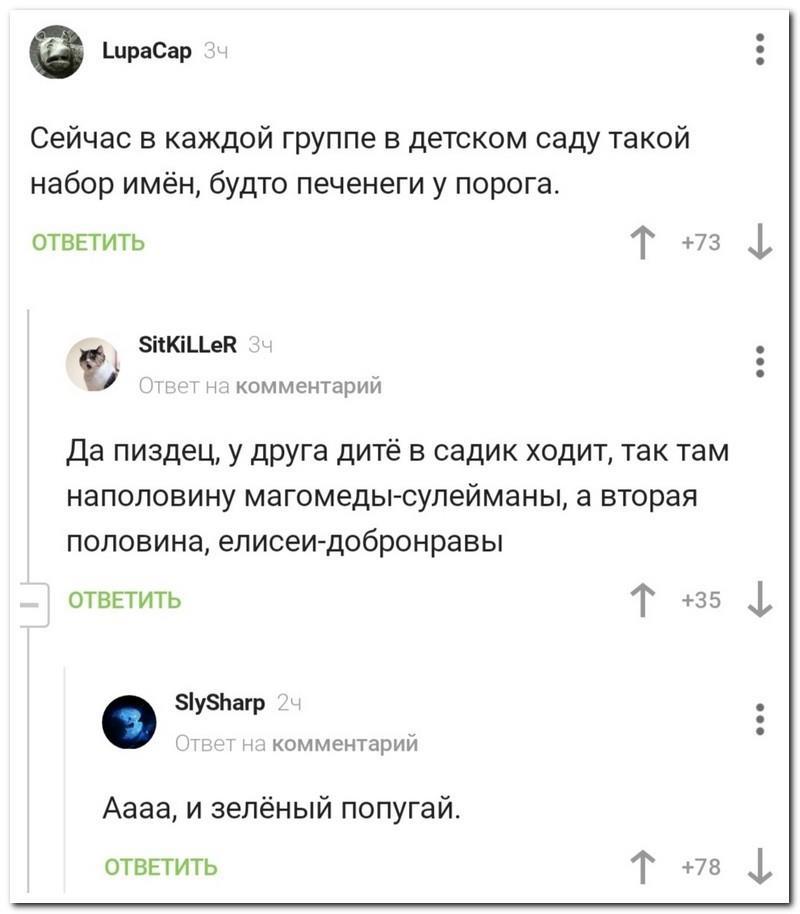Open three-dot menu on LupaCap's comment
This screenshot has width=800, height=914.
(760, 50)
